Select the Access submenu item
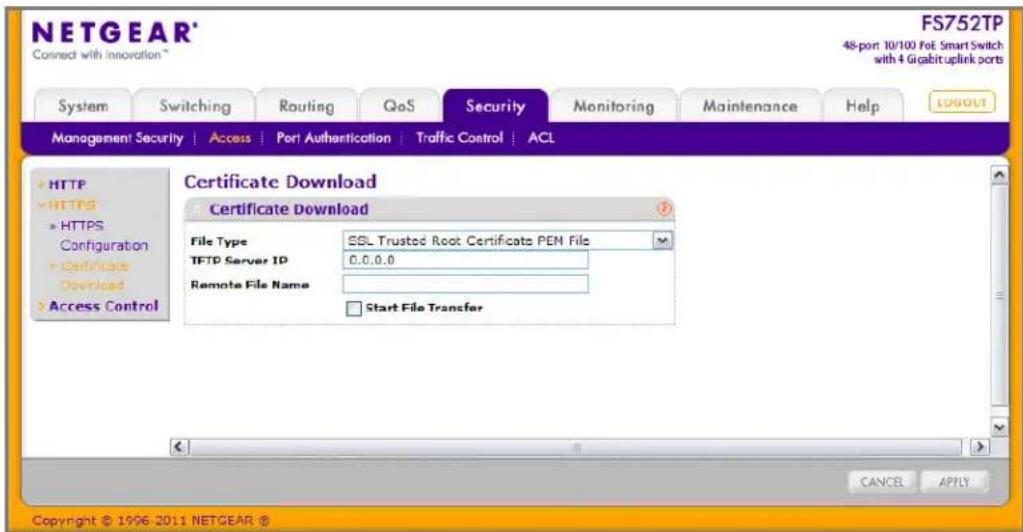The height and width of the screenshot is (532, 1023). tap(230, 138)
